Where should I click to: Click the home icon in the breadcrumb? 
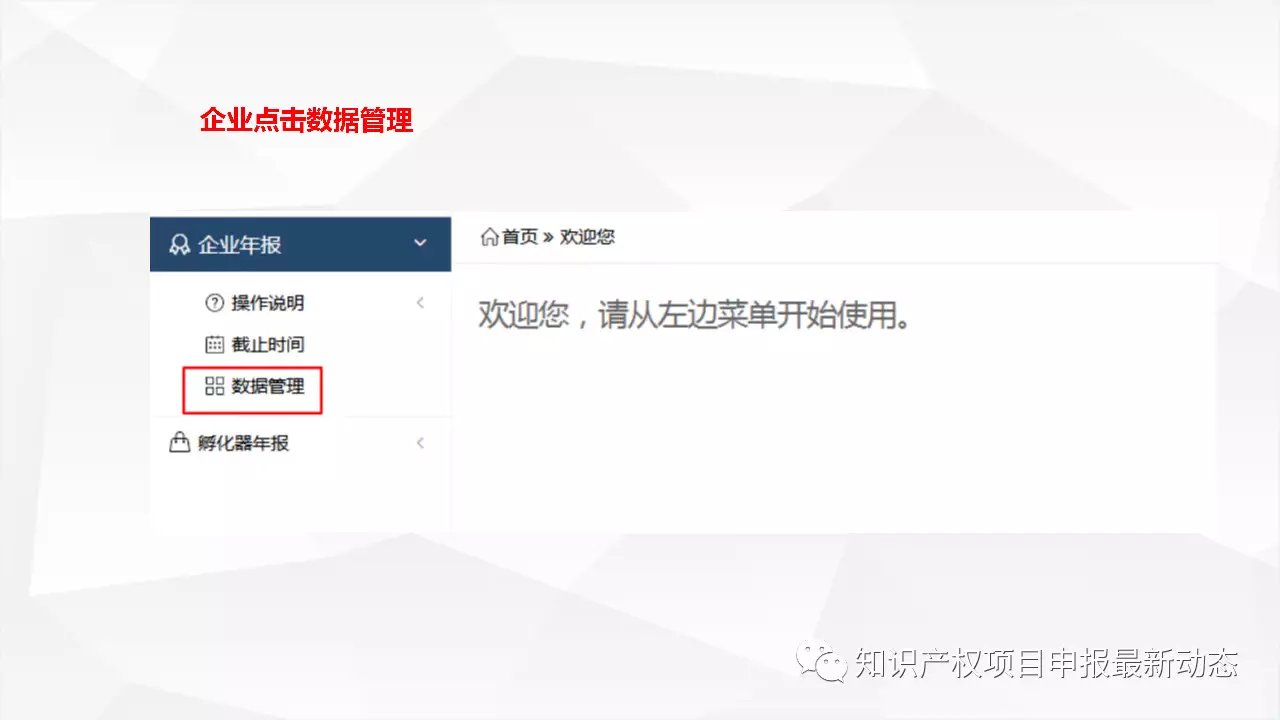tap(489, 237)
